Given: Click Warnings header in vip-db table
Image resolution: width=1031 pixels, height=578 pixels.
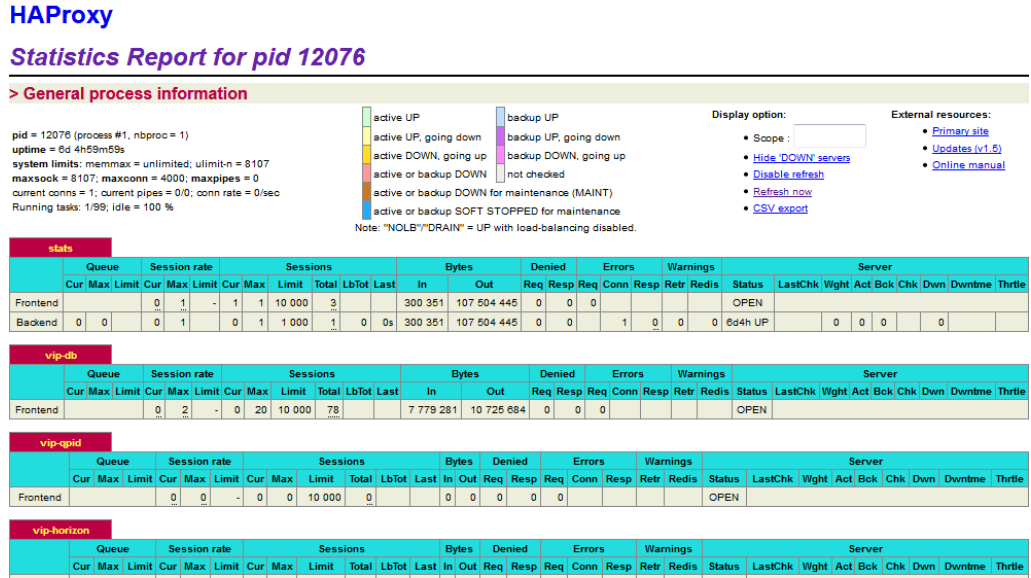Looking at the screenshot, I should pos(701,373).
